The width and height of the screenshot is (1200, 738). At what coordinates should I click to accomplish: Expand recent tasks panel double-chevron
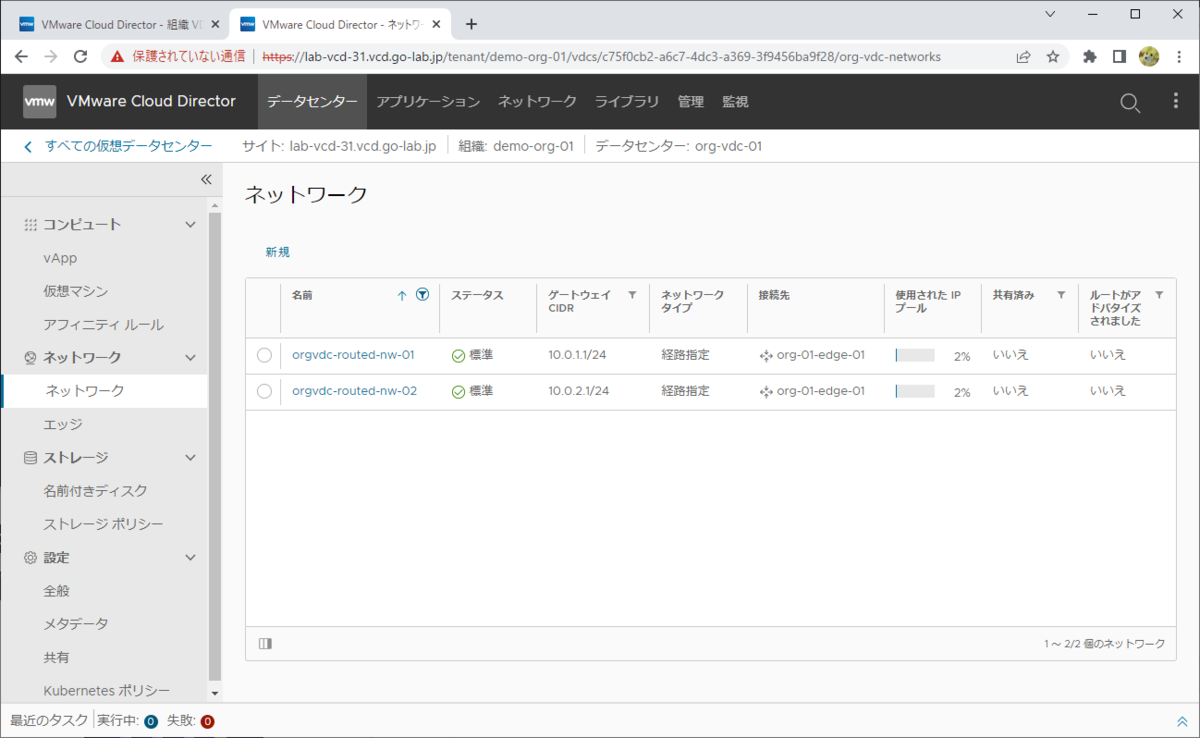[x=1182, y=721]
